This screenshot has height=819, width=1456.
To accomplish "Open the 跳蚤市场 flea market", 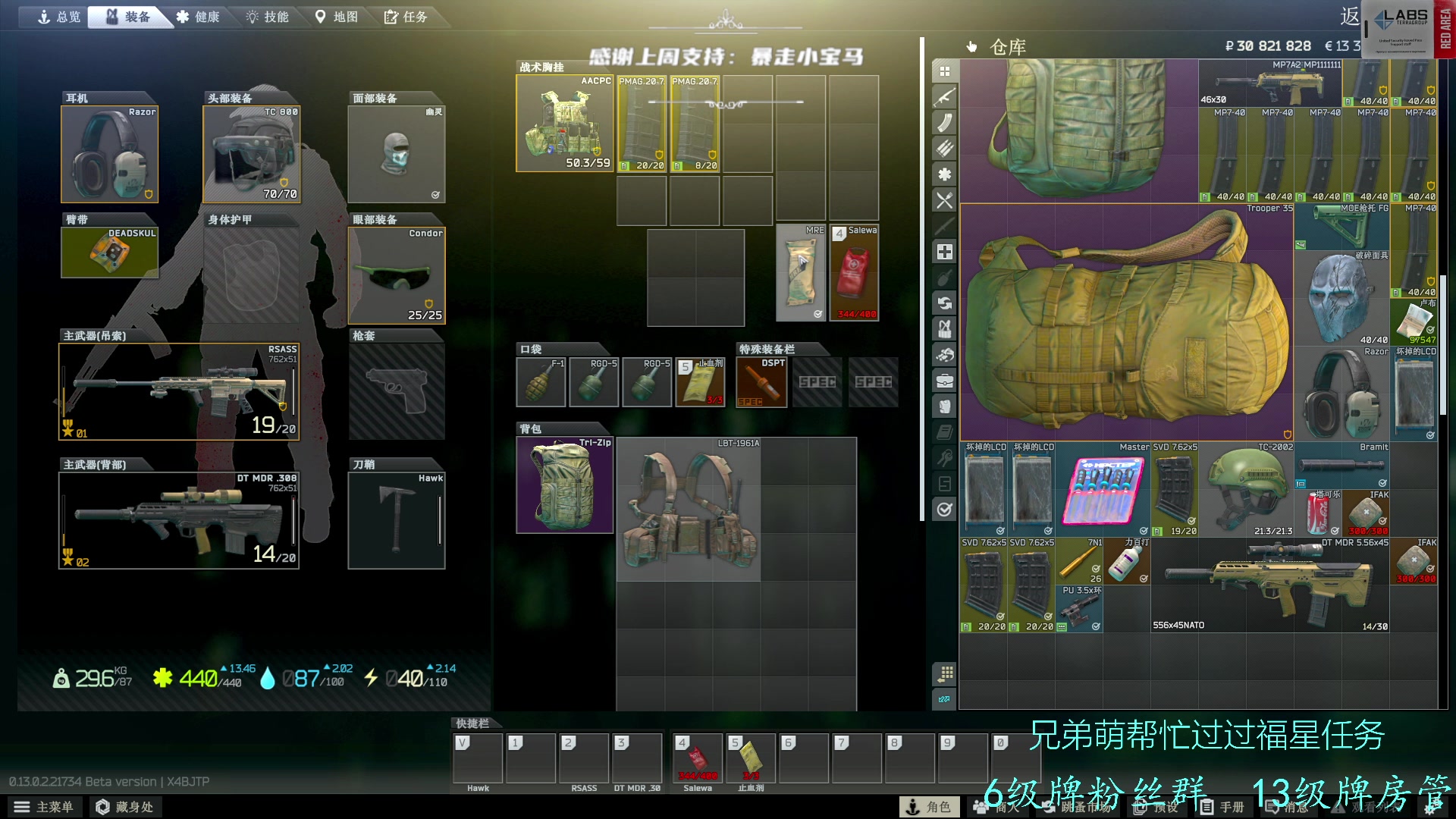I will (x=1077, y=807).
